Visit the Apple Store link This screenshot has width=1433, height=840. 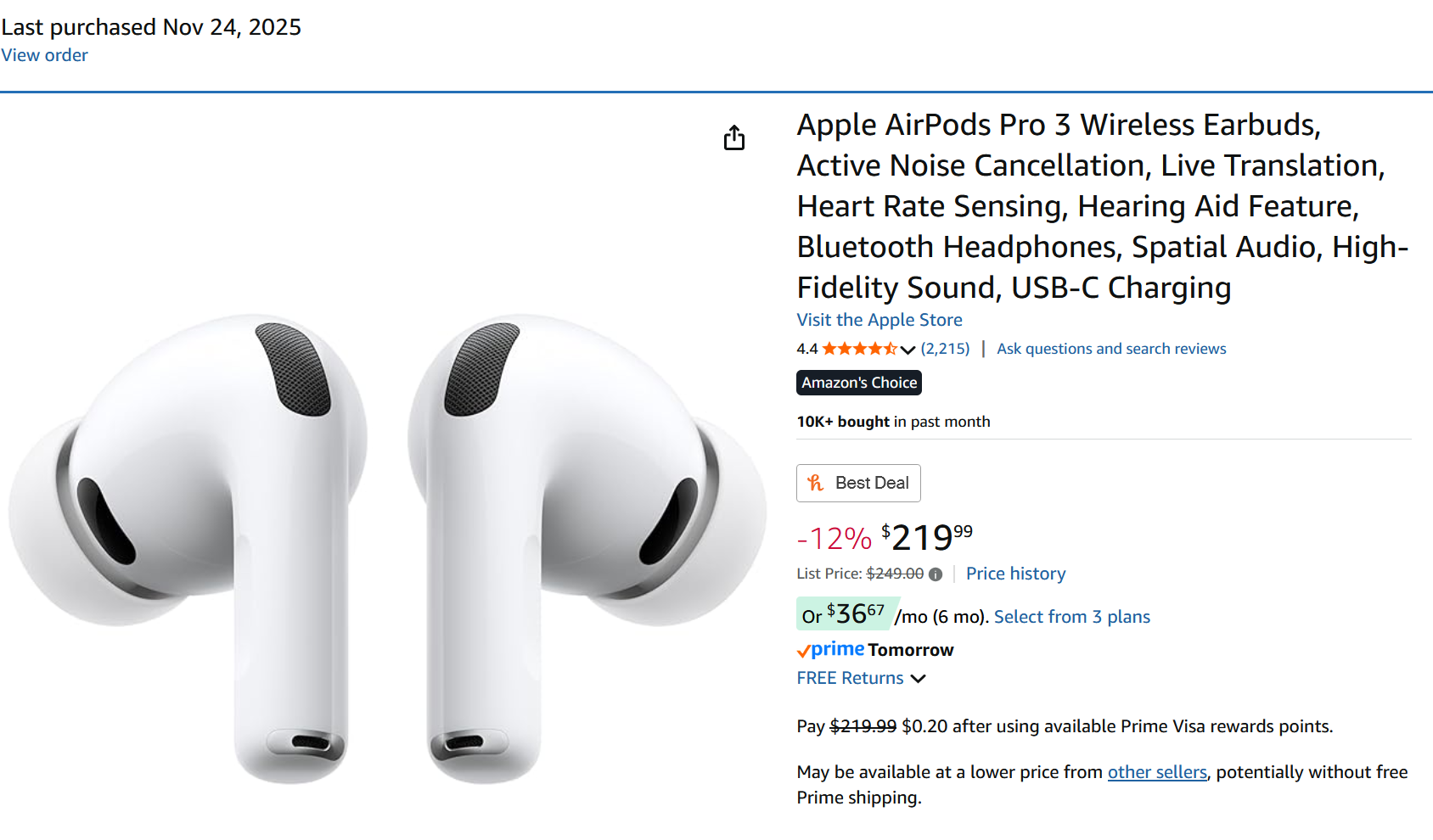click(x=879, y=320)
